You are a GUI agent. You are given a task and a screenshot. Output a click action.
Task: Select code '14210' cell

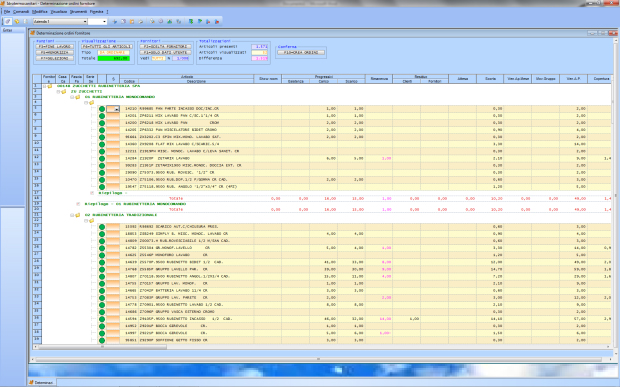point(129,109)
